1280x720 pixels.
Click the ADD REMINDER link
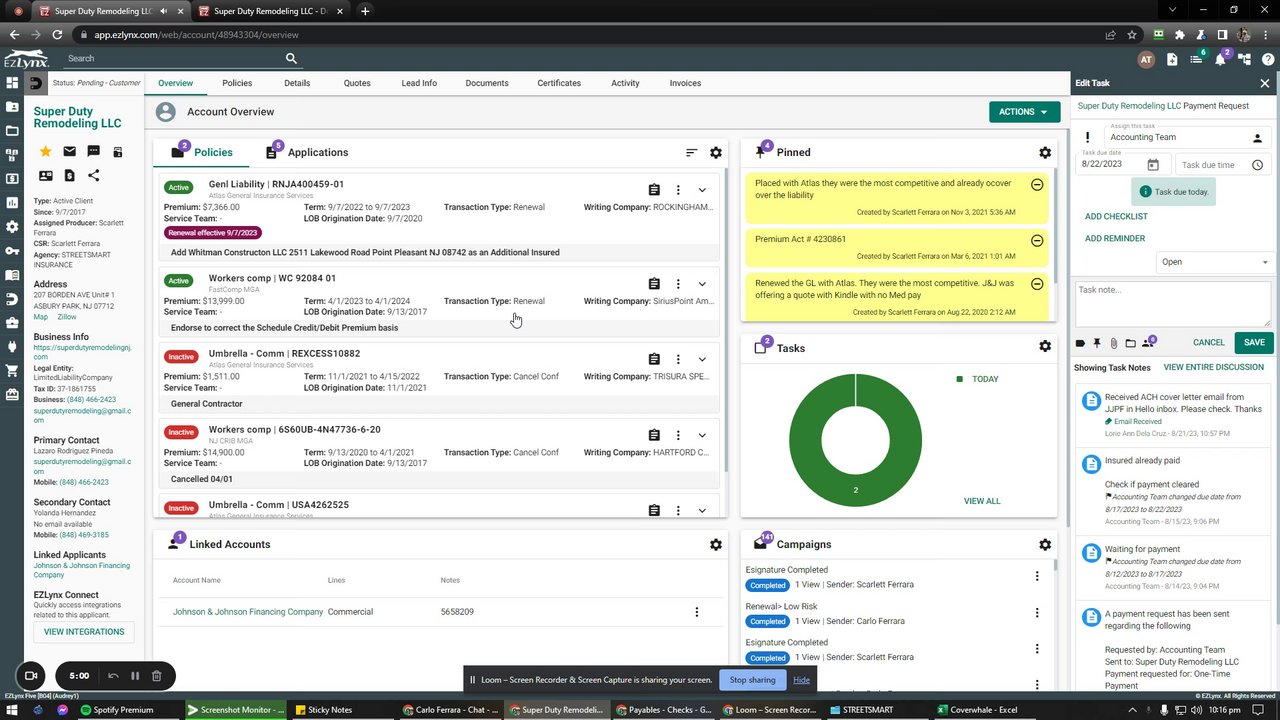(x=1115, y=239)
